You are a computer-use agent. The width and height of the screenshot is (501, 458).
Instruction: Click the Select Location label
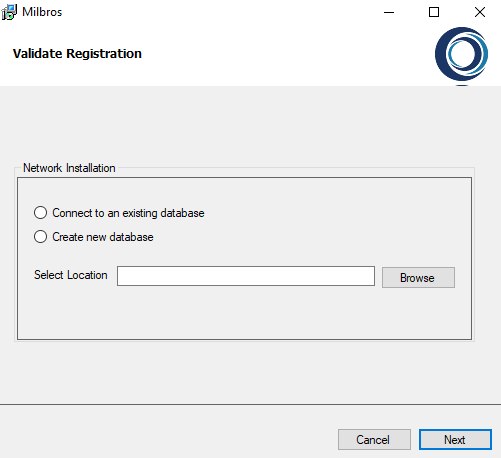[71, 275]
